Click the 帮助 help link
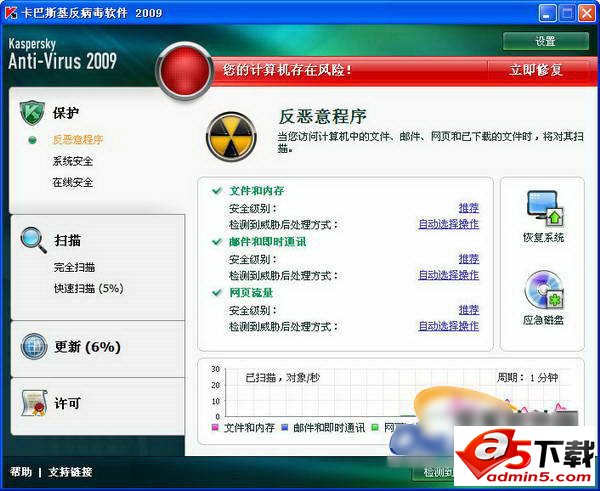This screenshot has height=491, width=600. pyautogui.click(x=21, y=471)
